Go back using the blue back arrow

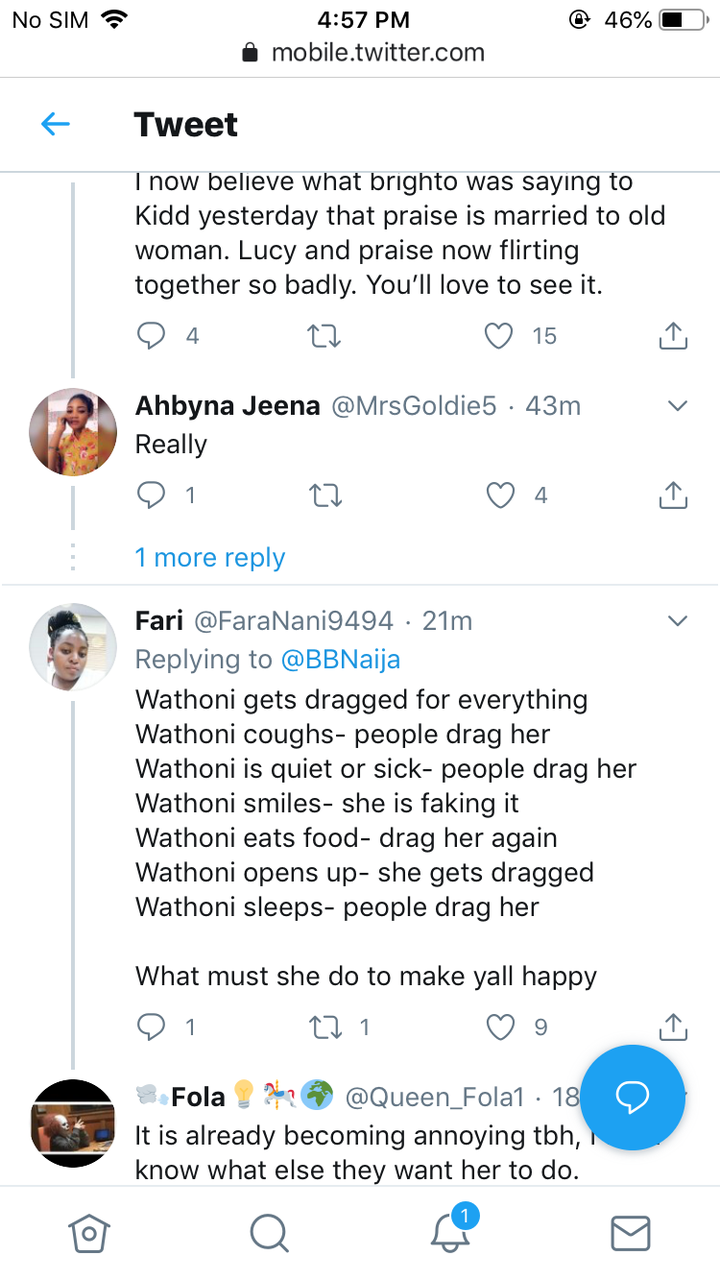[55, 124]
